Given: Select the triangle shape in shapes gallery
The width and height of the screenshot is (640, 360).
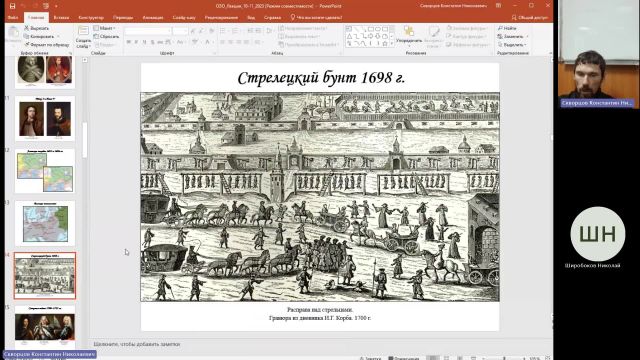Looking at the screenshot, I should (x=349, y=36).
